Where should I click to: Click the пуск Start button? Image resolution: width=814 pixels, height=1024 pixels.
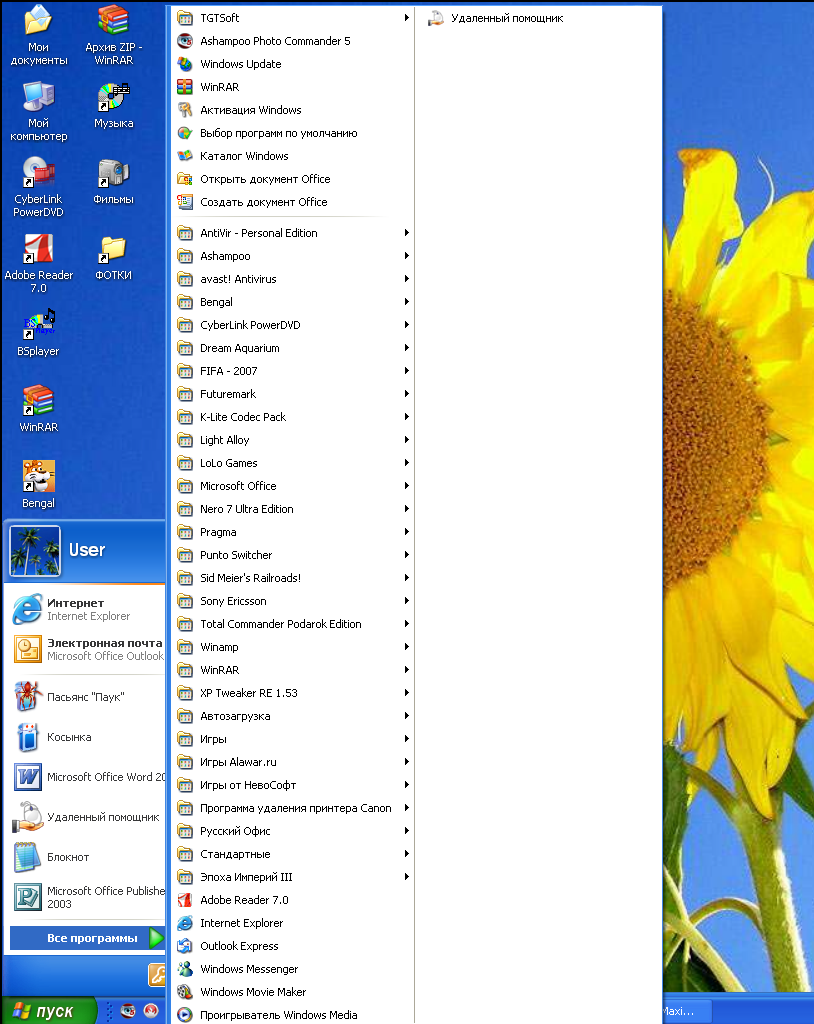(48, 1011)
